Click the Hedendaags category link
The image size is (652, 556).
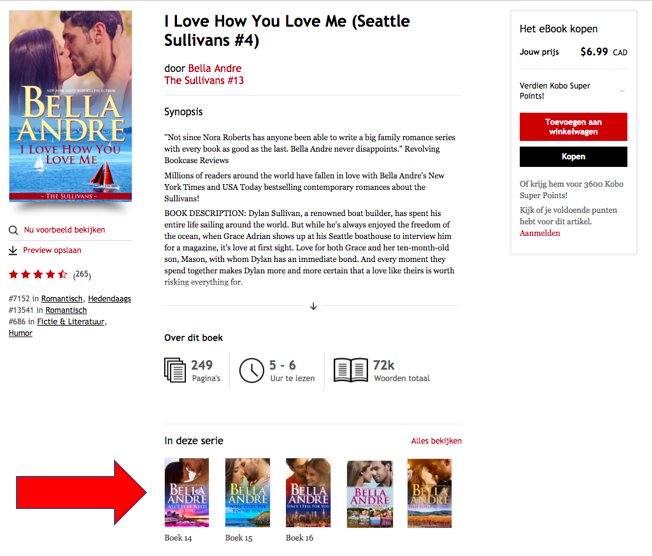click(x=109, y=299)
